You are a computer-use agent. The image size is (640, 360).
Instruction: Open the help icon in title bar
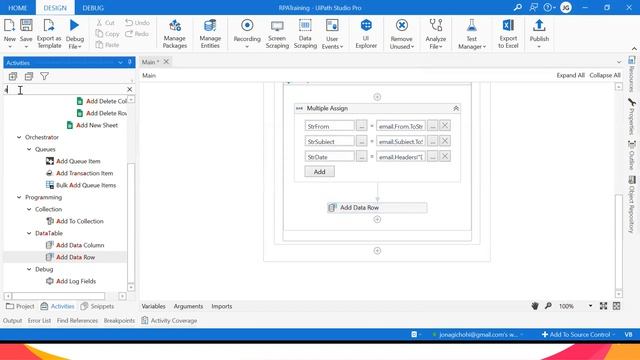coord(548,7)
